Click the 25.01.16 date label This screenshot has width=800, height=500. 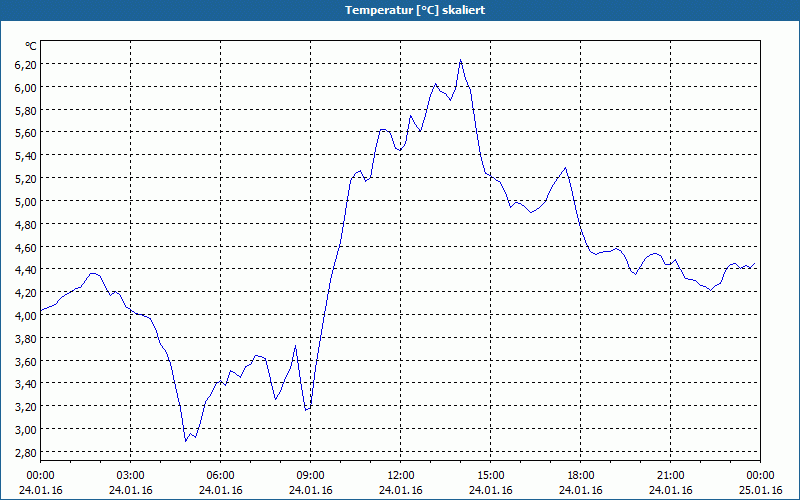[x=761, y=490]
